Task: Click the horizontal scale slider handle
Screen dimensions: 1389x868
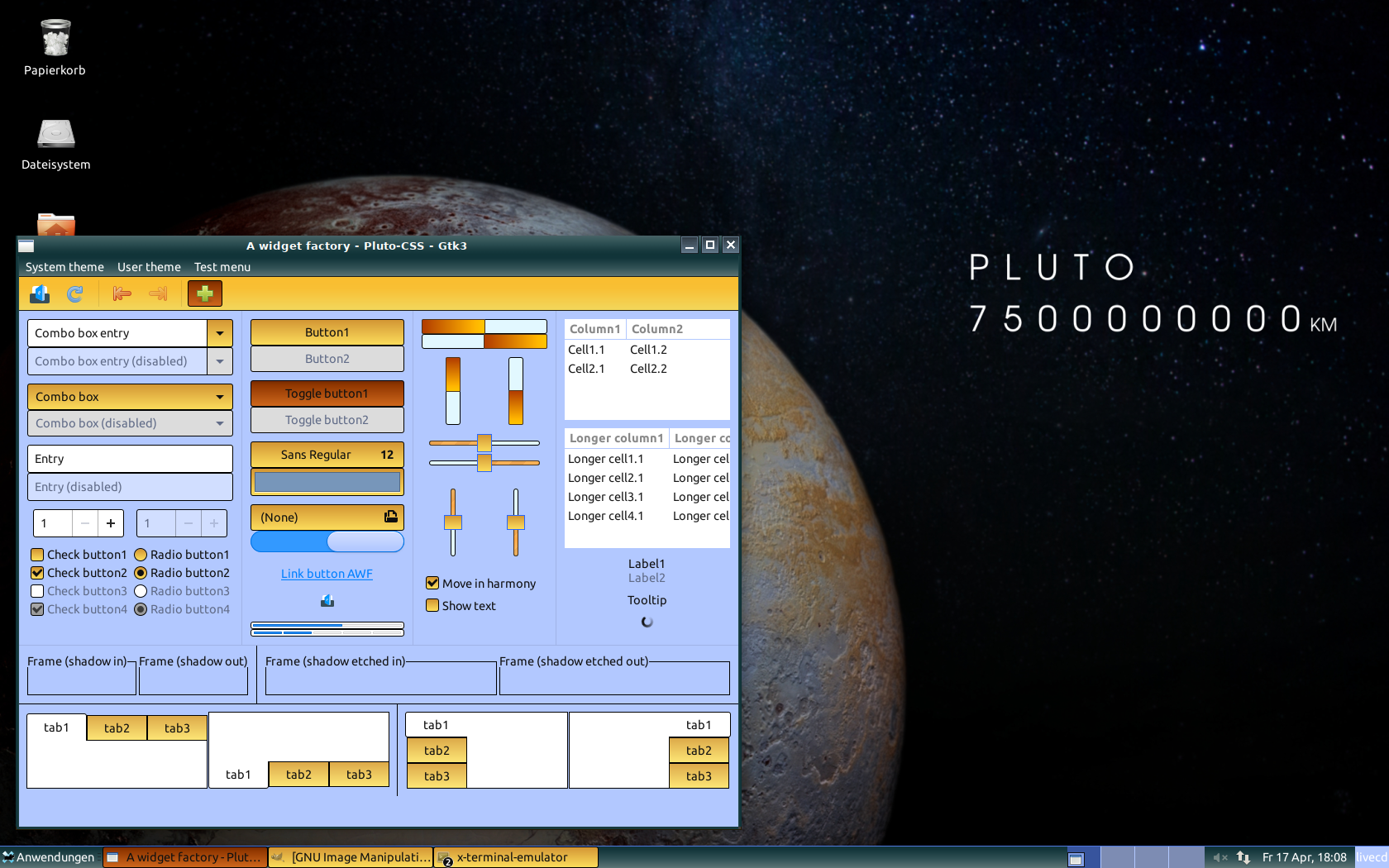Action: [x=484, y=444]
